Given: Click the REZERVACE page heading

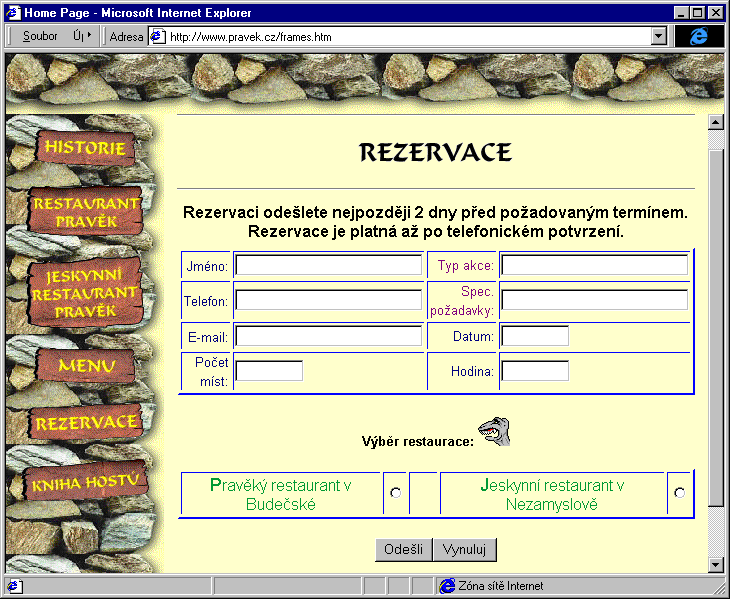Looking at the screenshot, I should point(435,153).
